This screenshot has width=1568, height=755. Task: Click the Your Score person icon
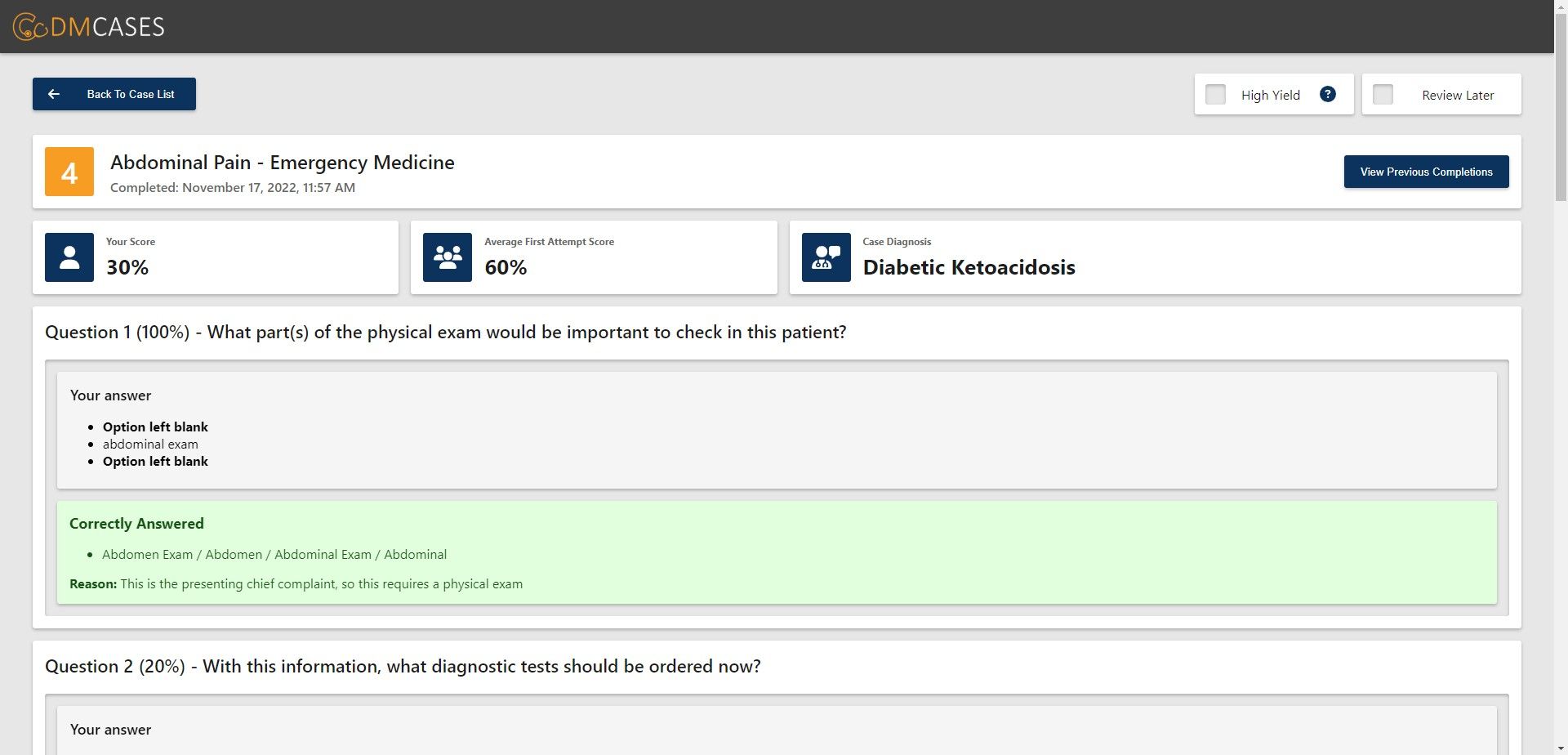click(69, 257)
